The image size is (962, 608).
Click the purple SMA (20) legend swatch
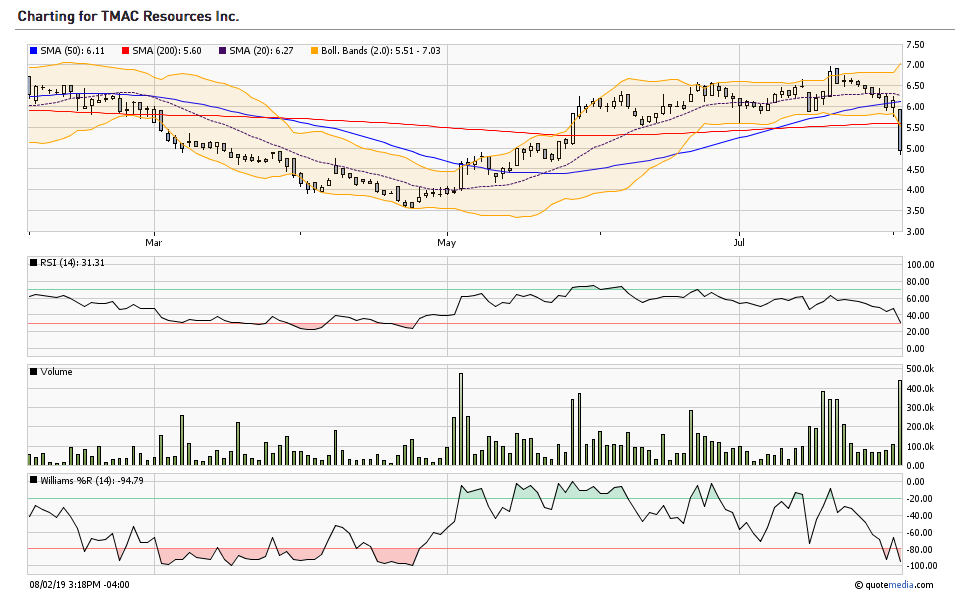223,51
